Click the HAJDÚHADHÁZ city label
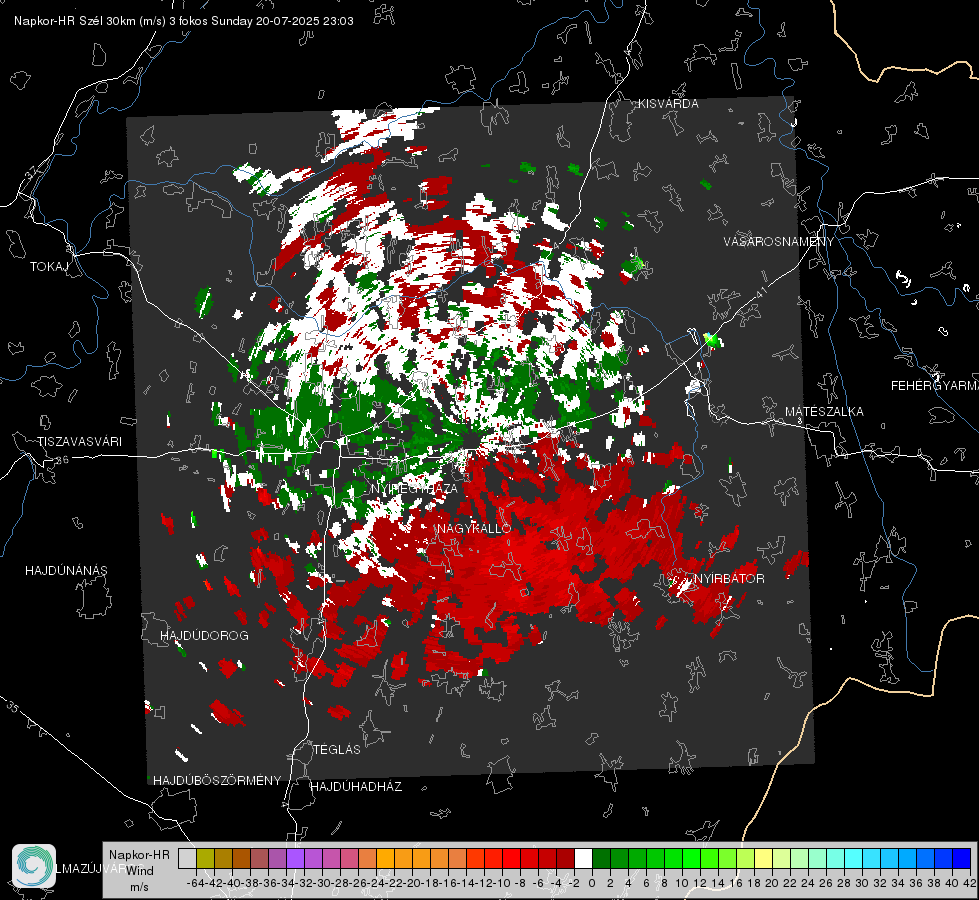The width and height of the screenshot is (979, 900). (356, 786)
